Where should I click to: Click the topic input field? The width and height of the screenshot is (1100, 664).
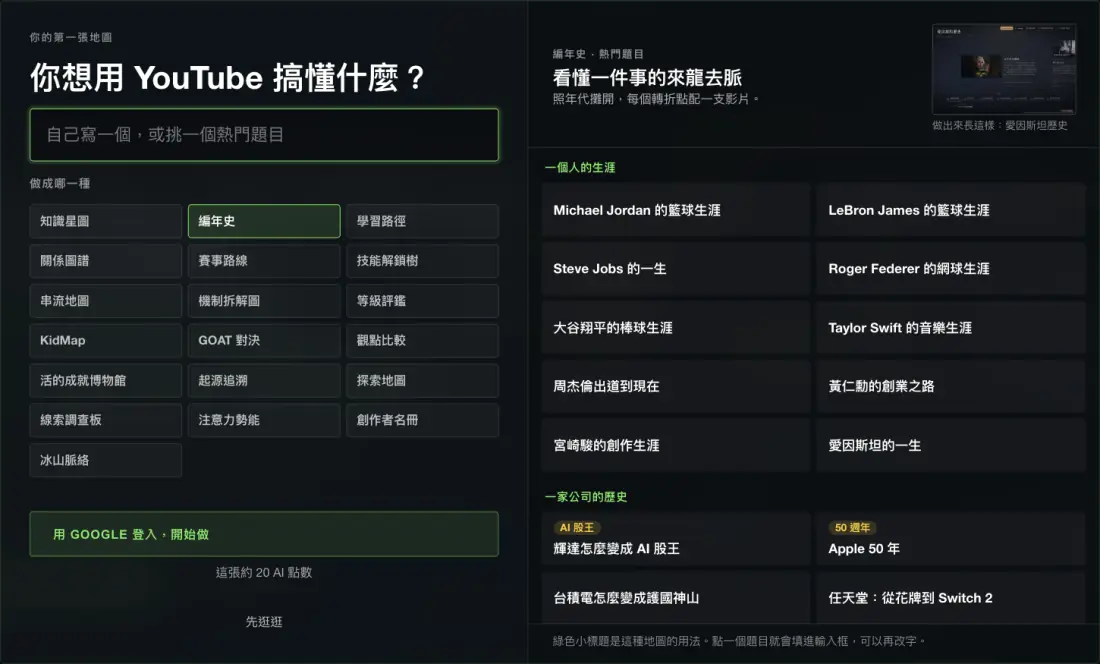pos(264,135)
